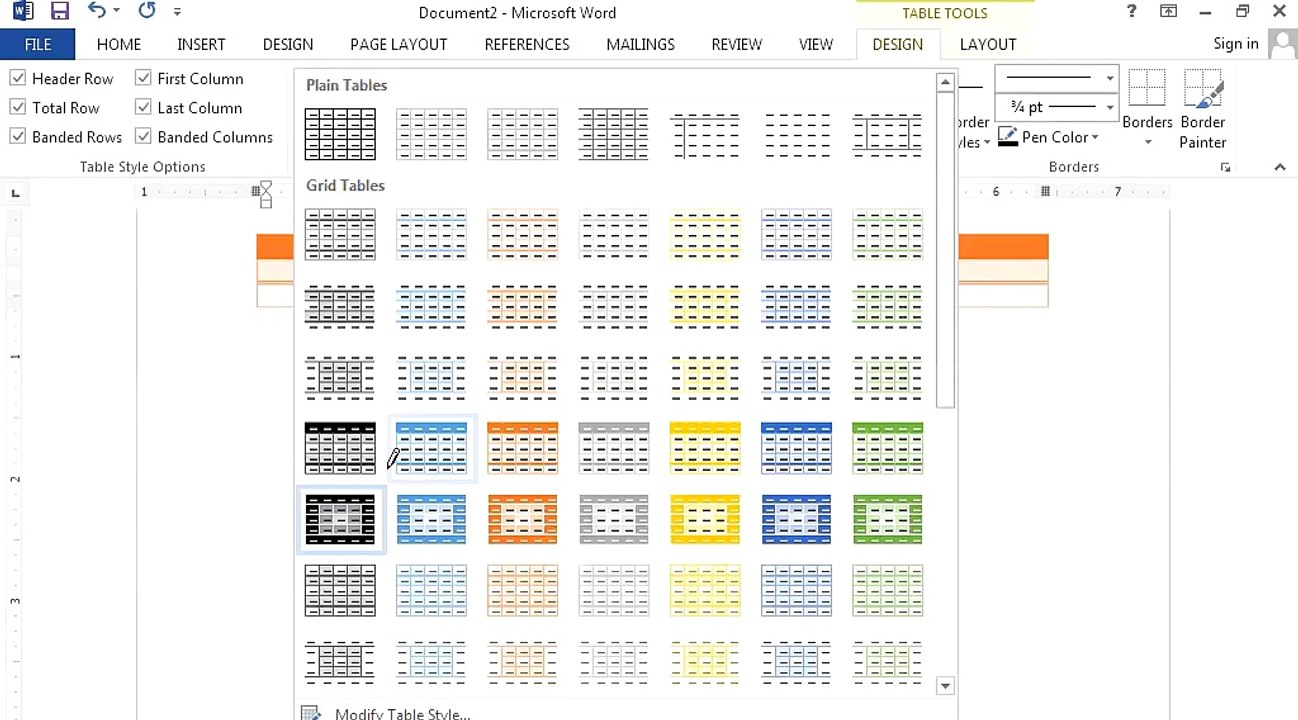Screen dimensions: 1298x720
Task: Open the ¾ pt line weight dropdown
Action: tap(1110, 107)
